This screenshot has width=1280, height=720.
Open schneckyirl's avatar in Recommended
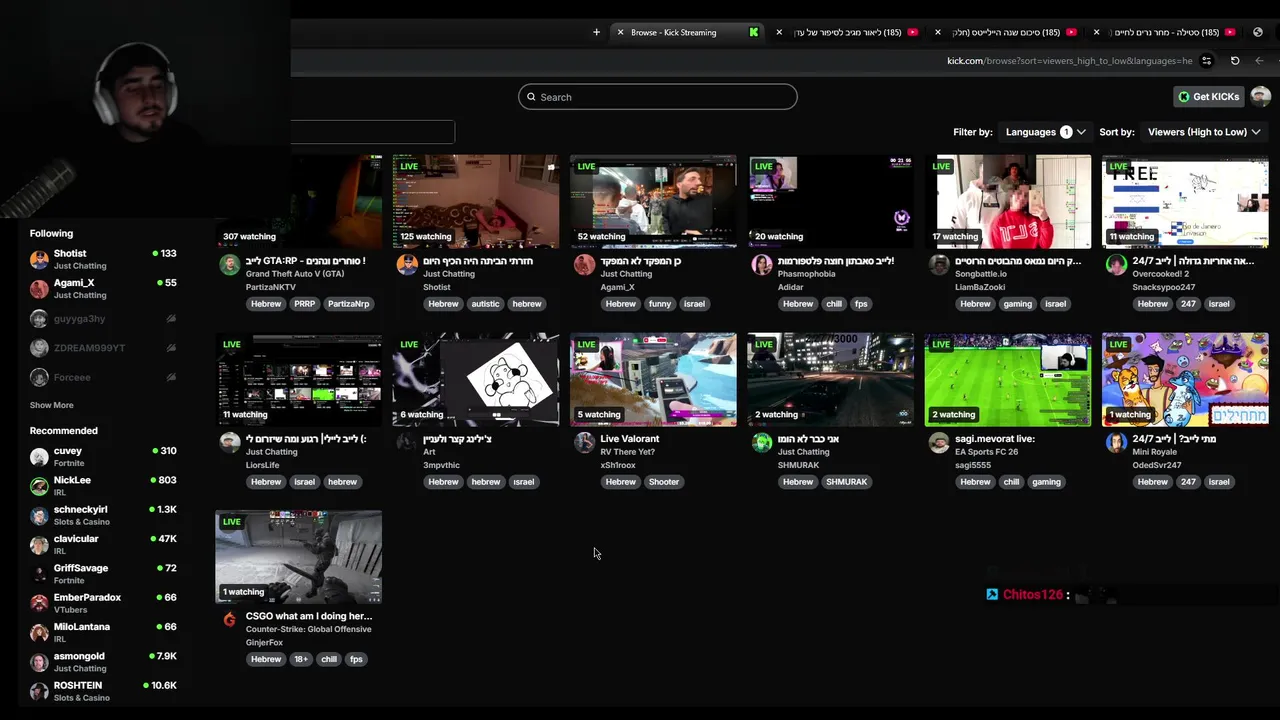(x=39, y=516)
